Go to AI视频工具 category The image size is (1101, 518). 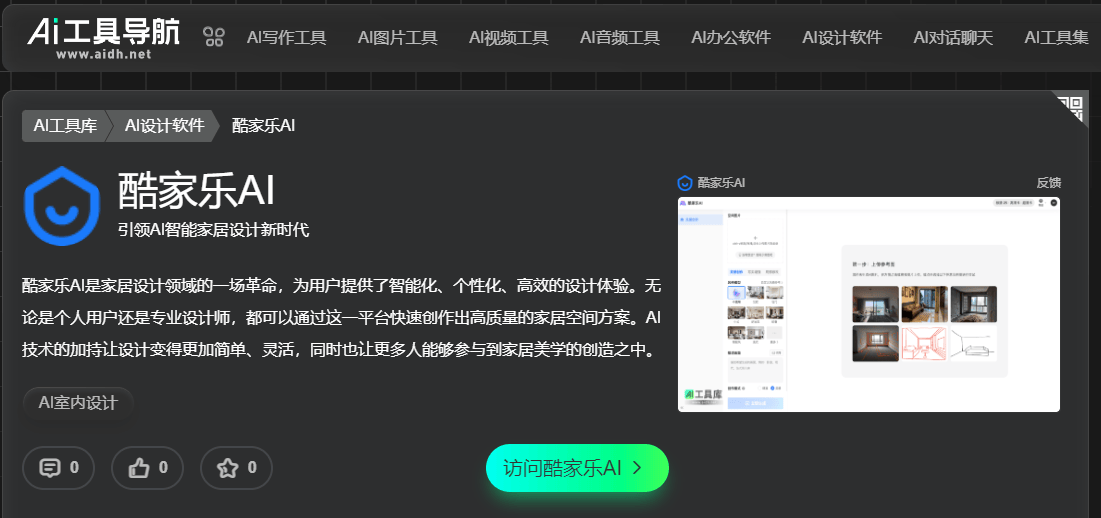[x=508, y=38]
